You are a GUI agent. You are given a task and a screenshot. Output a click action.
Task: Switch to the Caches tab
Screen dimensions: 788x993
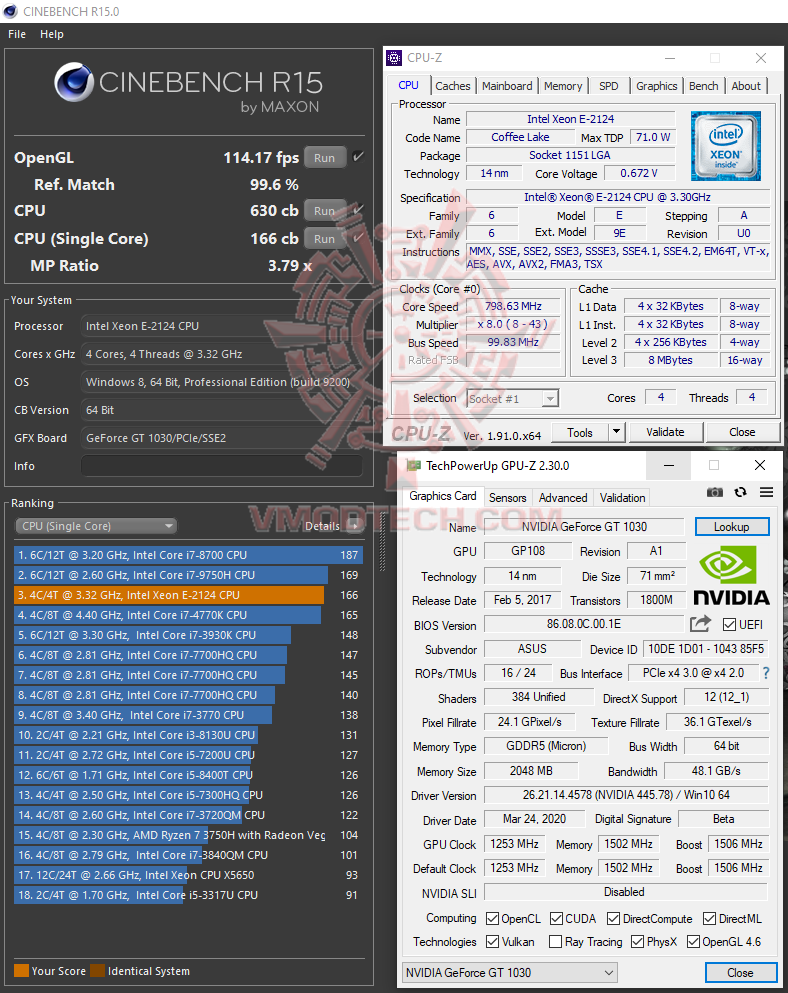(x=452, y=86)
